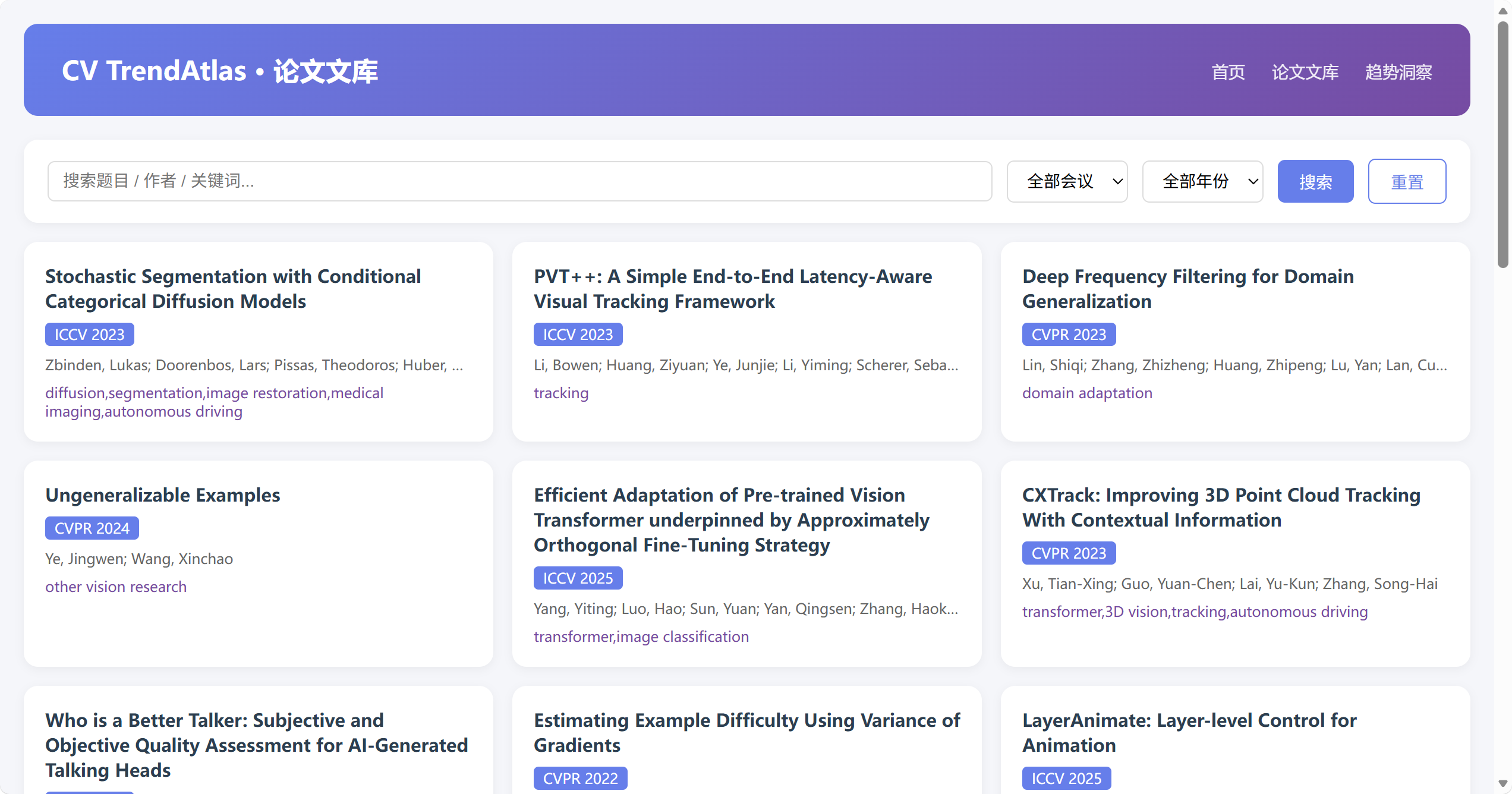The width and height of the screenshot is (1512, 794).
Task: Click the CVPR 2023 badge on CXTrack card
Action: (1069, 553)
